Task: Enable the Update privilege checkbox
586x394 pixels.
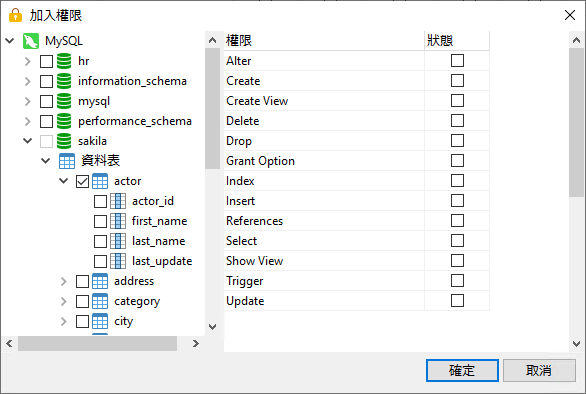Action: (x=457, y=301)
